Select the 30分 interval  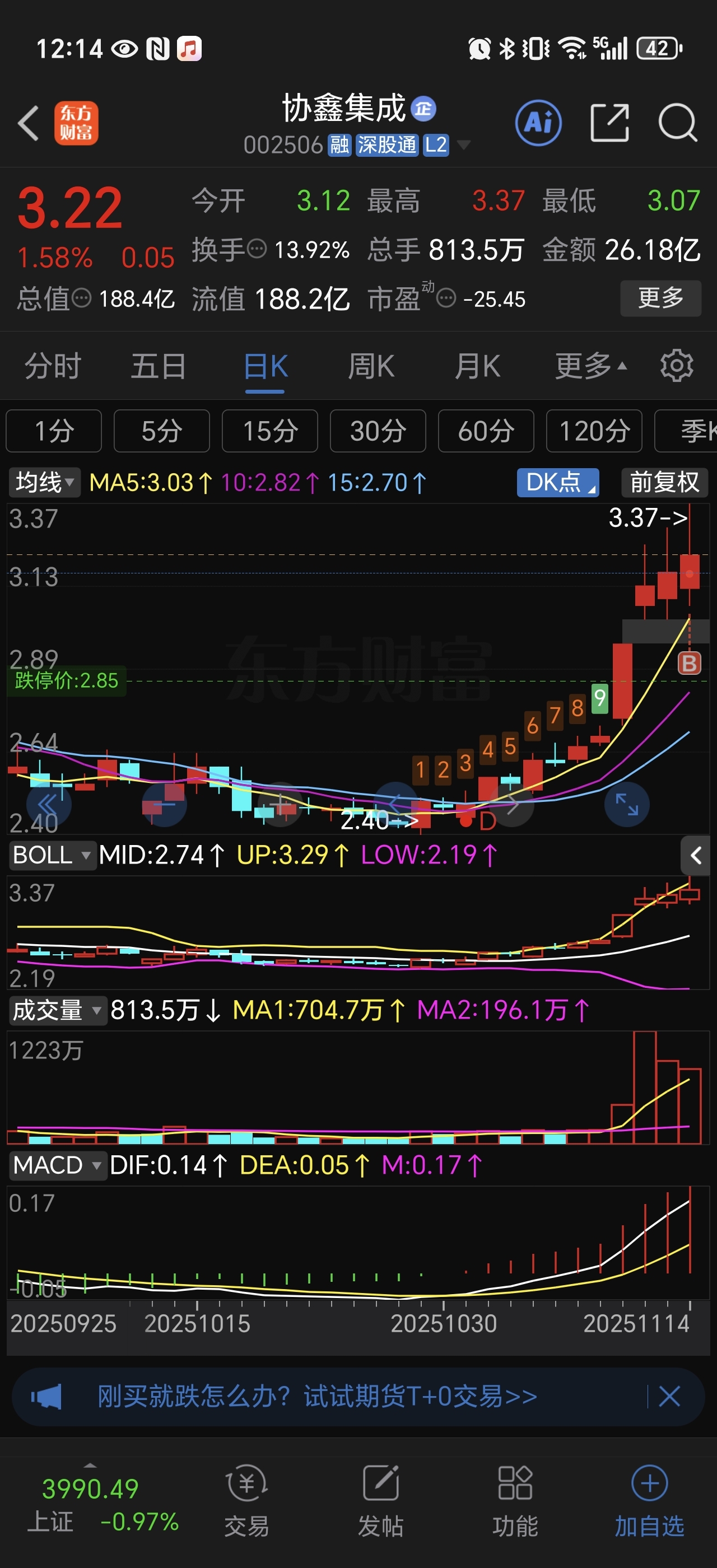378,431
